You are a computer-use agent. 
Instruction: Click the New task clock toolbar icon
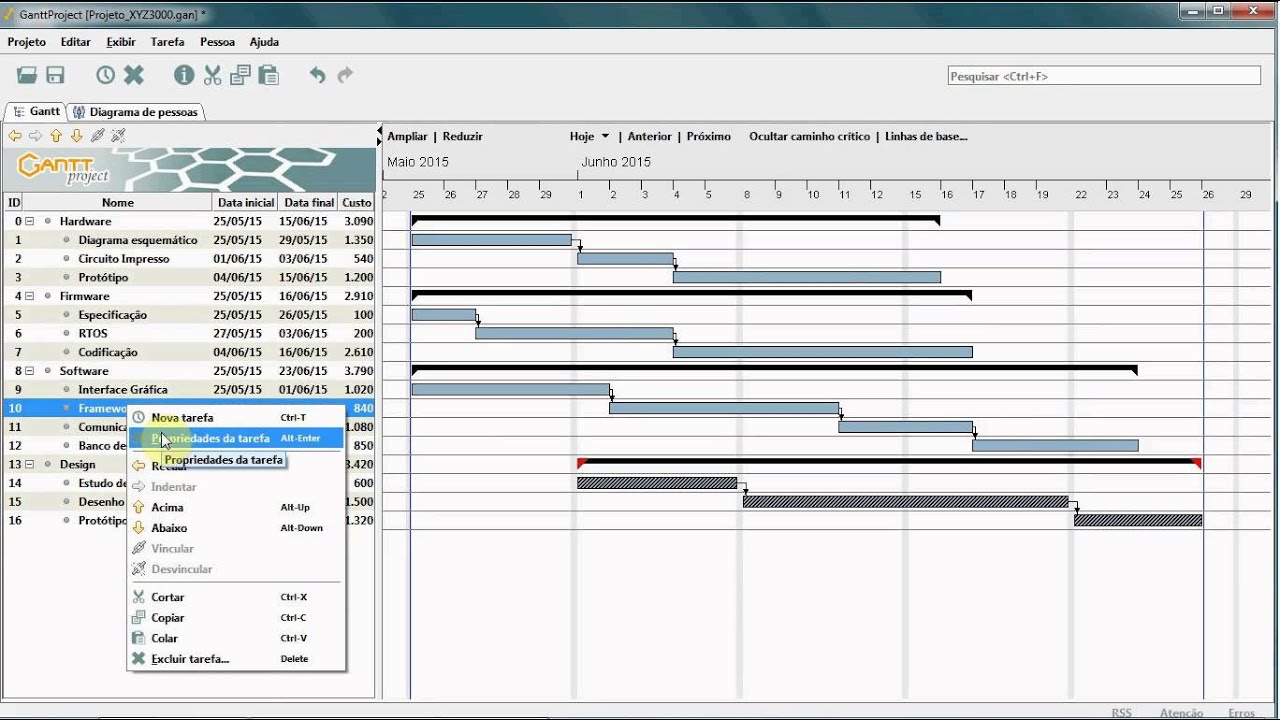pos(105,75)
